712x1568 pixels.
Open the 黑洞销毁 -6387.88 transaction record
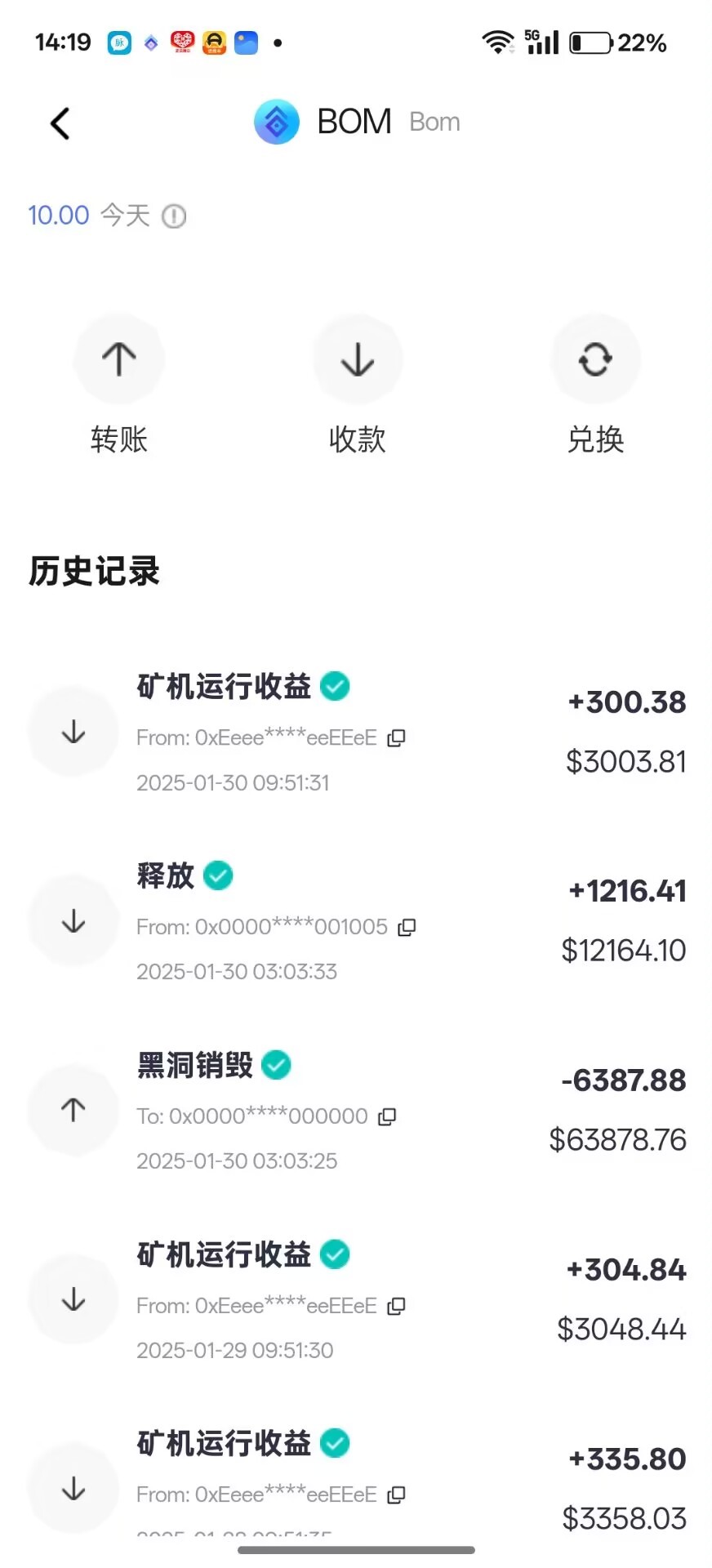click(x=356, y=1111)
